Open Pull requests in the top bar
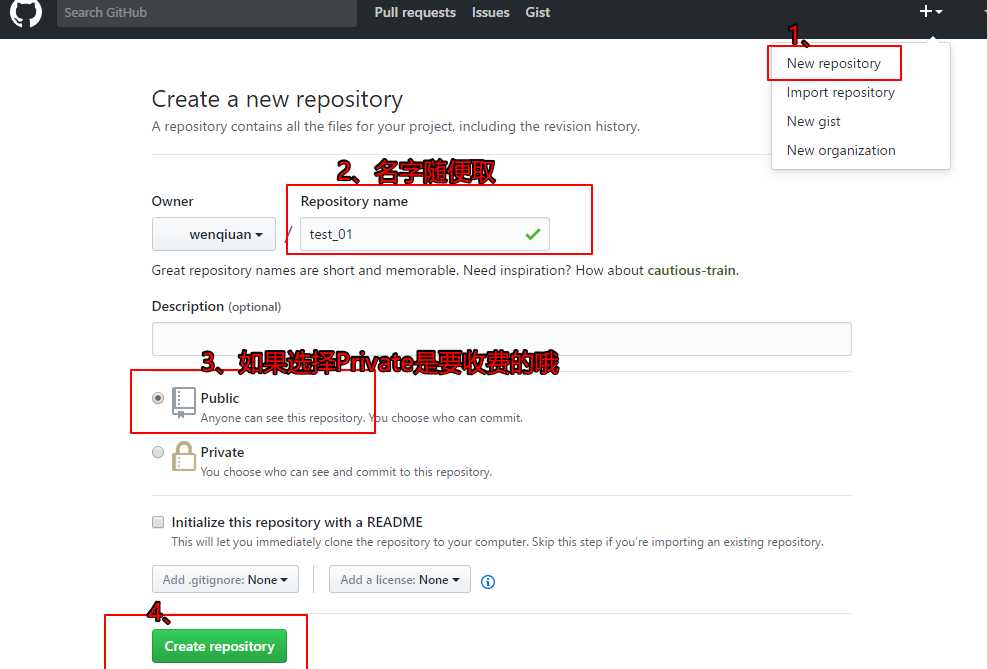 415,12
